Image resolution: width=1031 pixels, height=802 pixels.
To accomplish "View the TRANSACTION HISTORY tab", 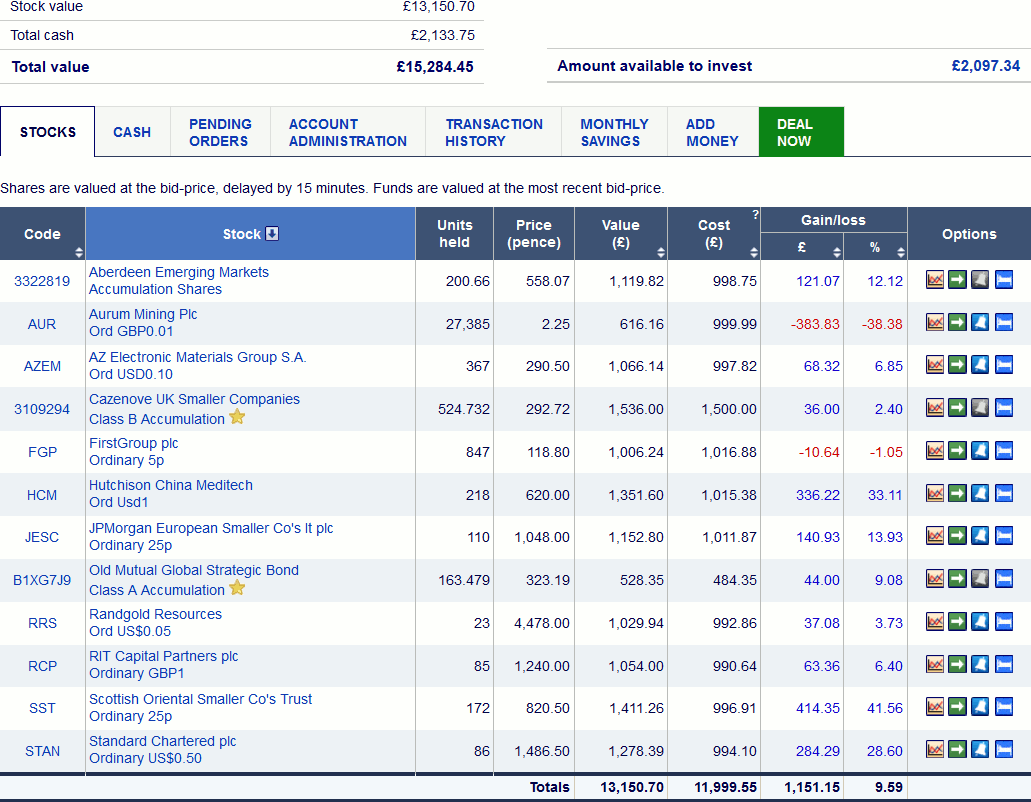I will (x=494, y=132).
